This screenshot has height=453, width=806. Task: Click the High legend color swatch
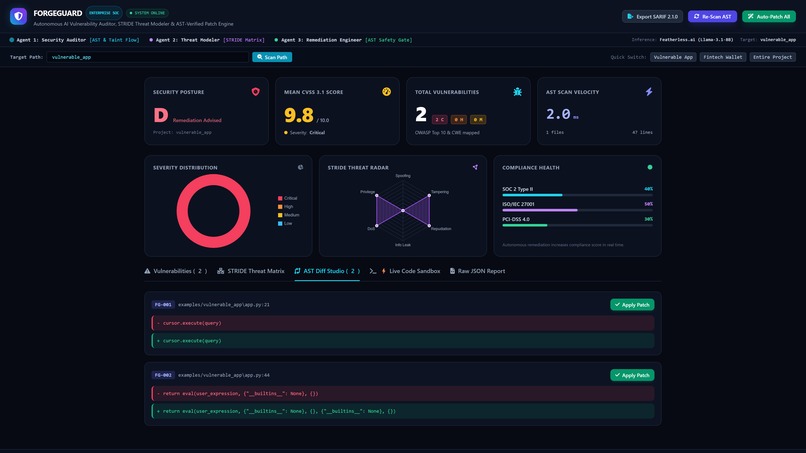pos(280,207)
